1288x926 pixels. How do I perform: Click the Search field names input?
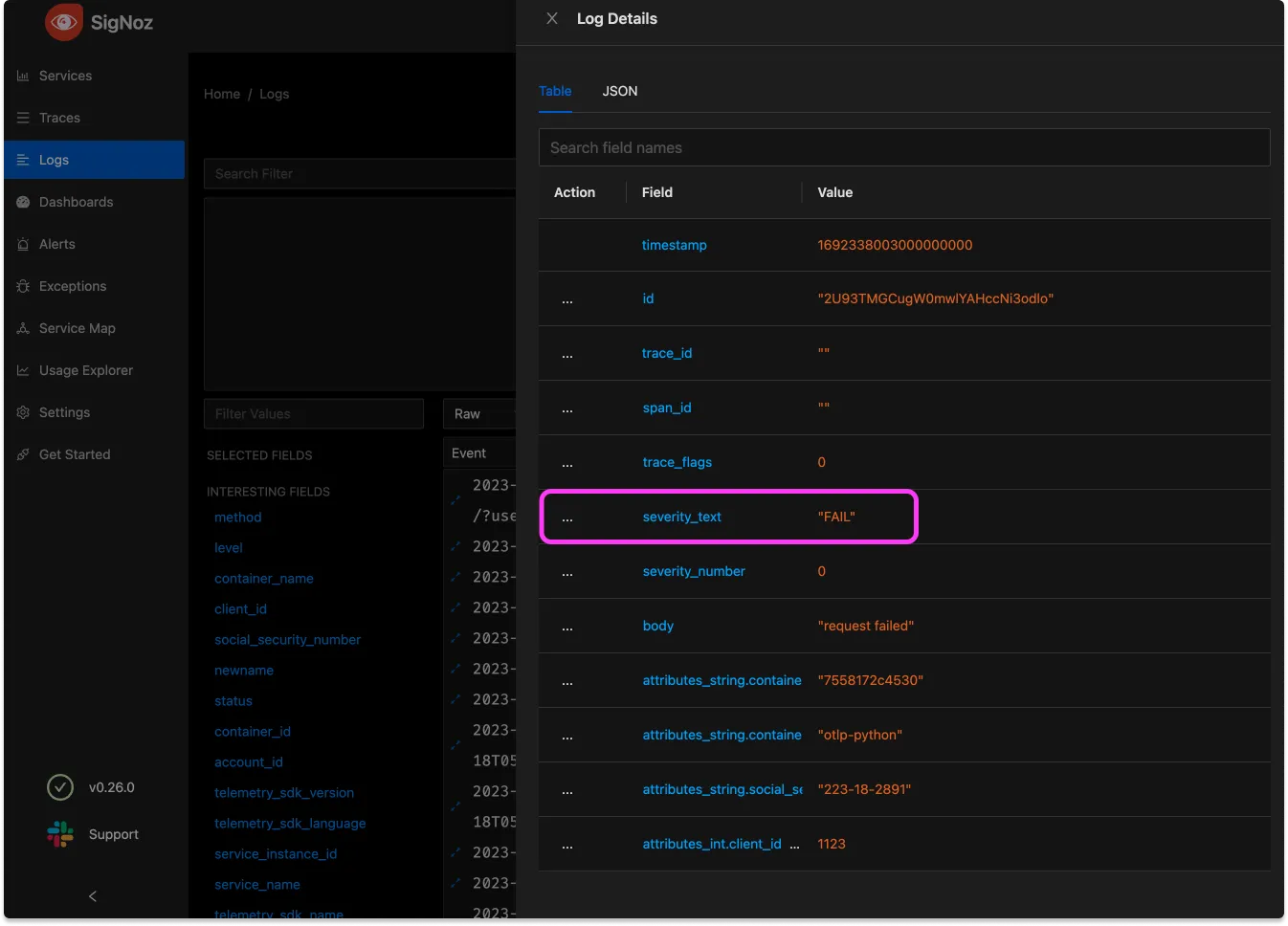coord(903,147)
